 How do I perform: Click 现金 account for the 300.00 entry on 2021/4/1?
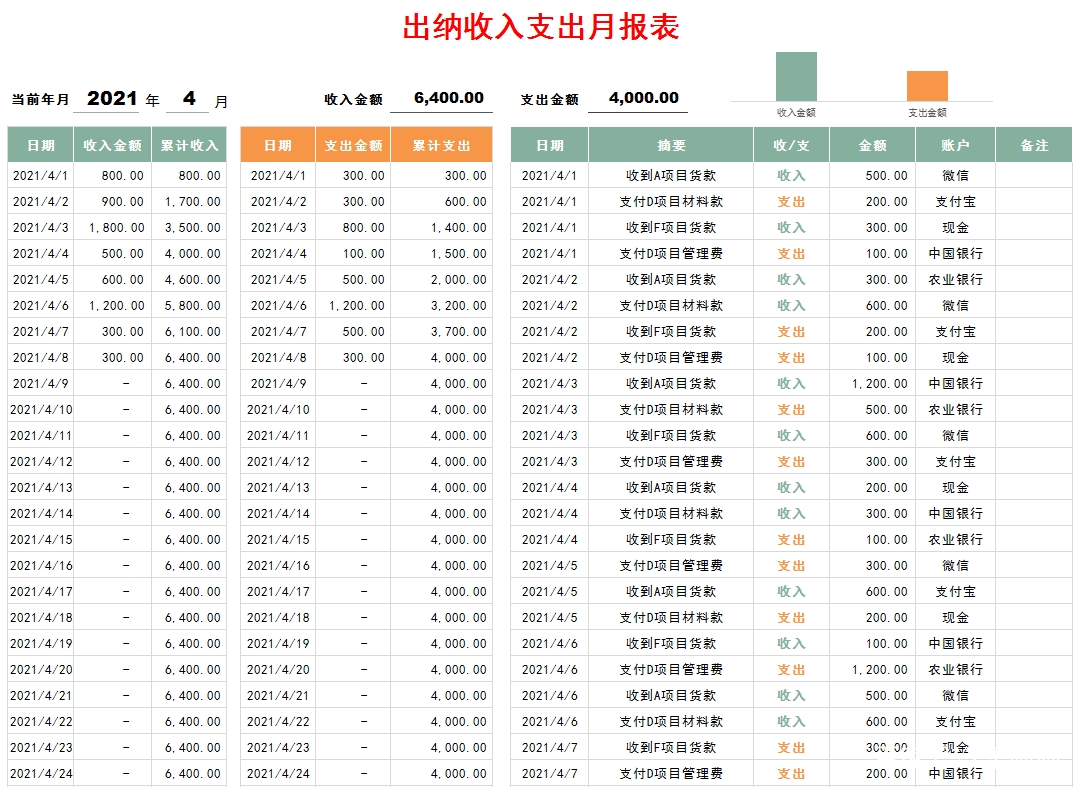click(955, 227)
